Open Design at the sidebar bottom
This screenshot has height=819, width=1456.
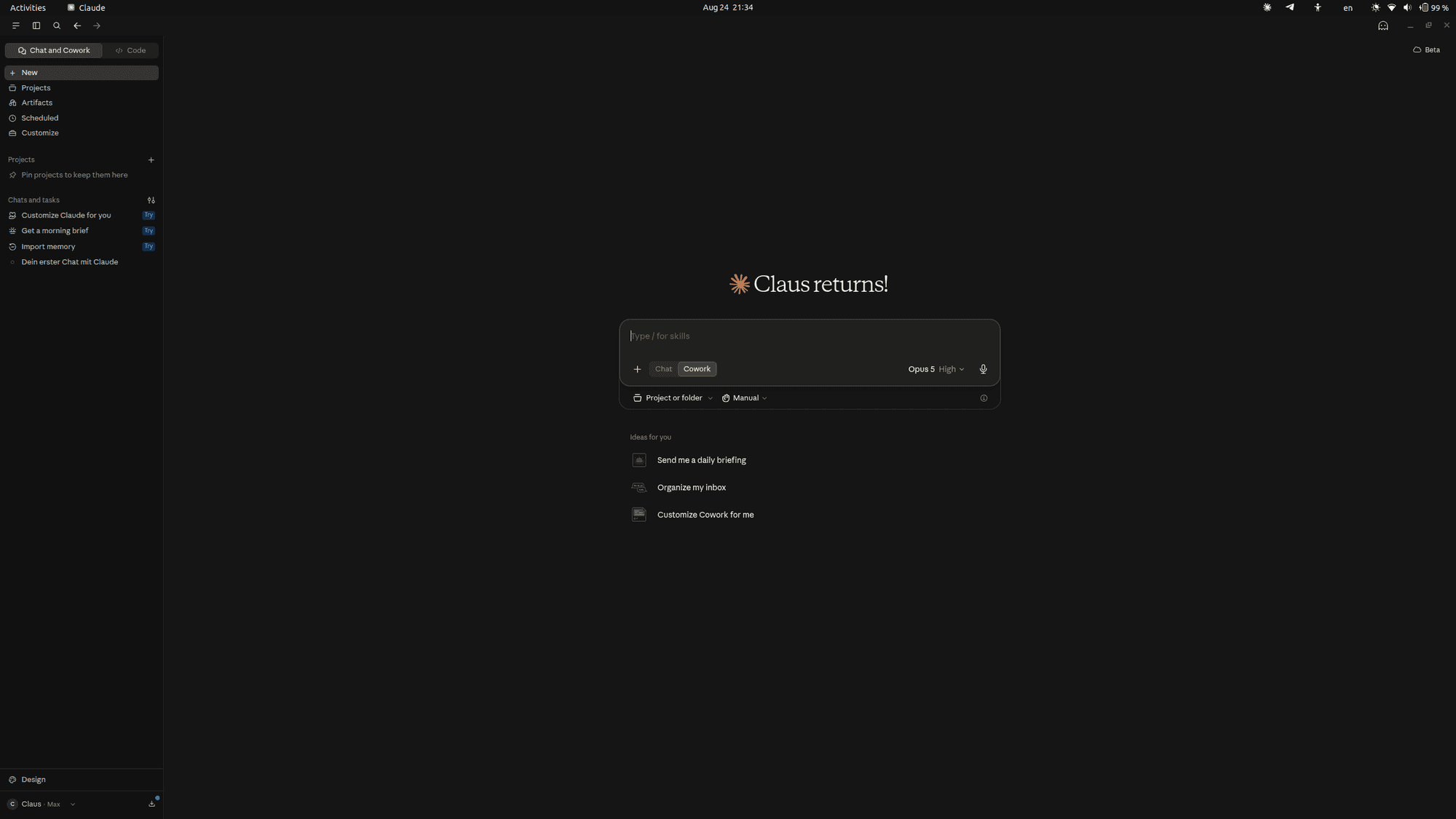click(82, 780)
